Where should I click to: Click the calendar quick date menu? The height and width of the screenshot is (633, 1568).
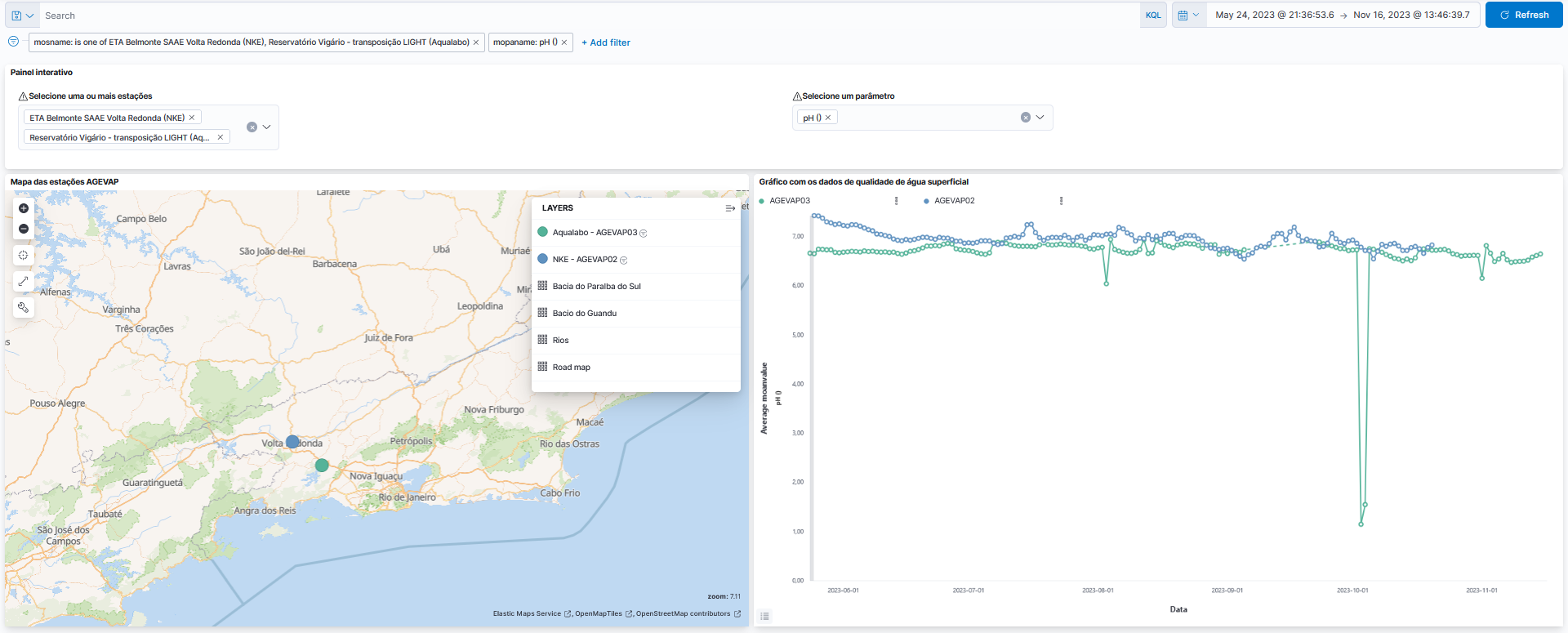point(1188,16)
